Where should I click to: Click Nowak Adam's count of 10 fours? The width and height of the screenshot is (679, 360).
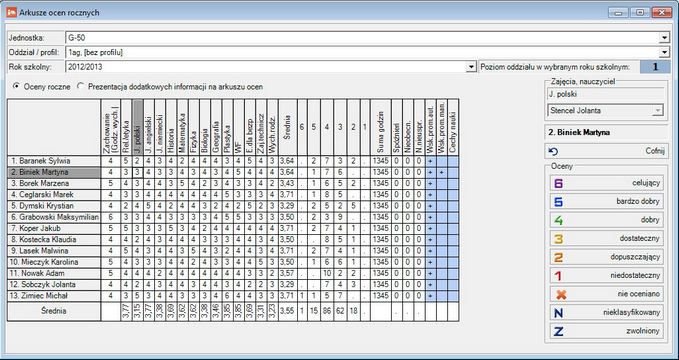(x=327, y=274)
